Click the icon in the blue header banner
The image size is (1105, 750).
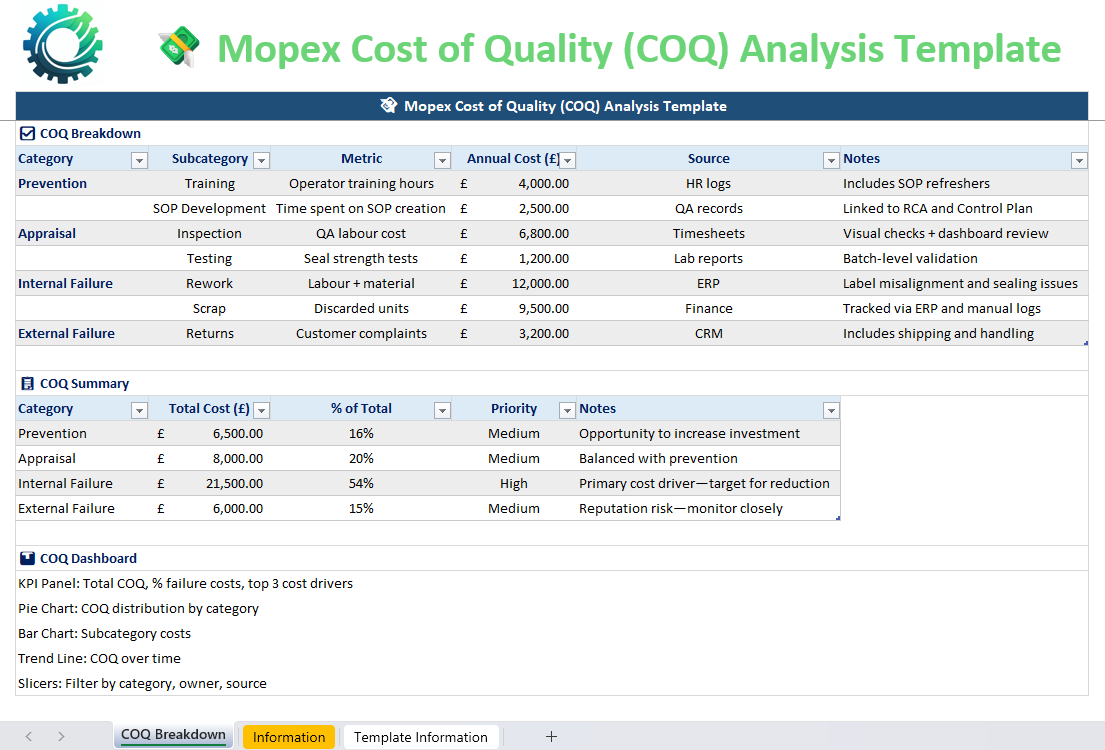click(x=389, y=106)
